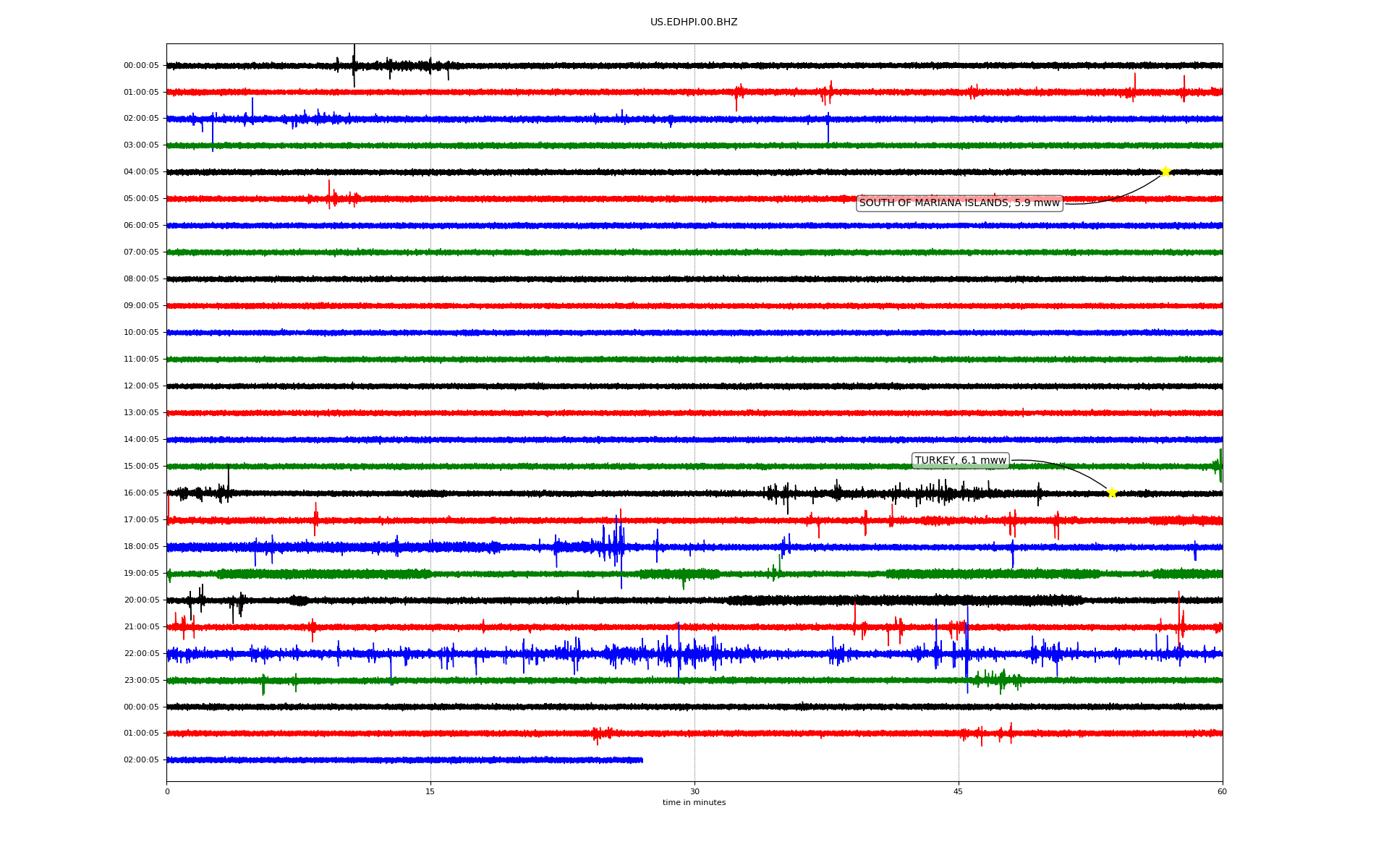1389x868 pixels.
Task: Click the end of the final 02:00:05 blue trace
Action: pos(641,760)
